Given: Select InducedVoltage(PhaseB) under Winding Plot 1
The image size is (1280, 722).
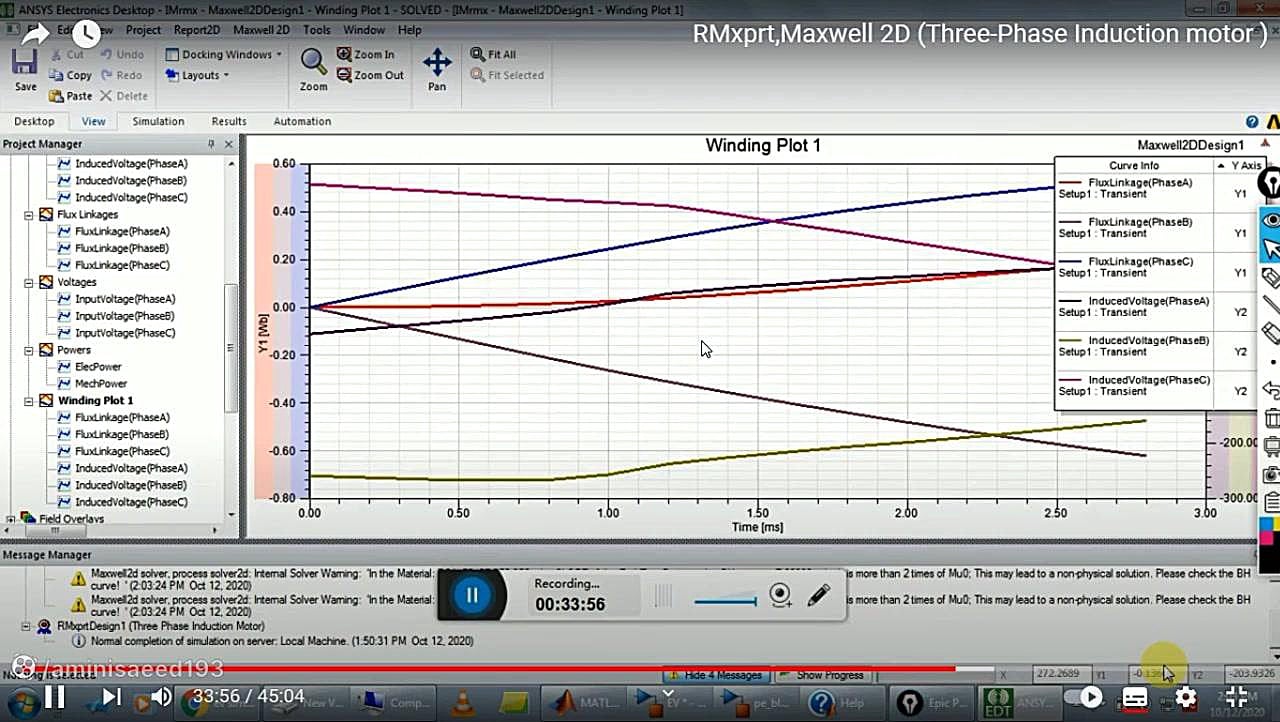Looking at the screenshot, I should (x=131, y=485).
